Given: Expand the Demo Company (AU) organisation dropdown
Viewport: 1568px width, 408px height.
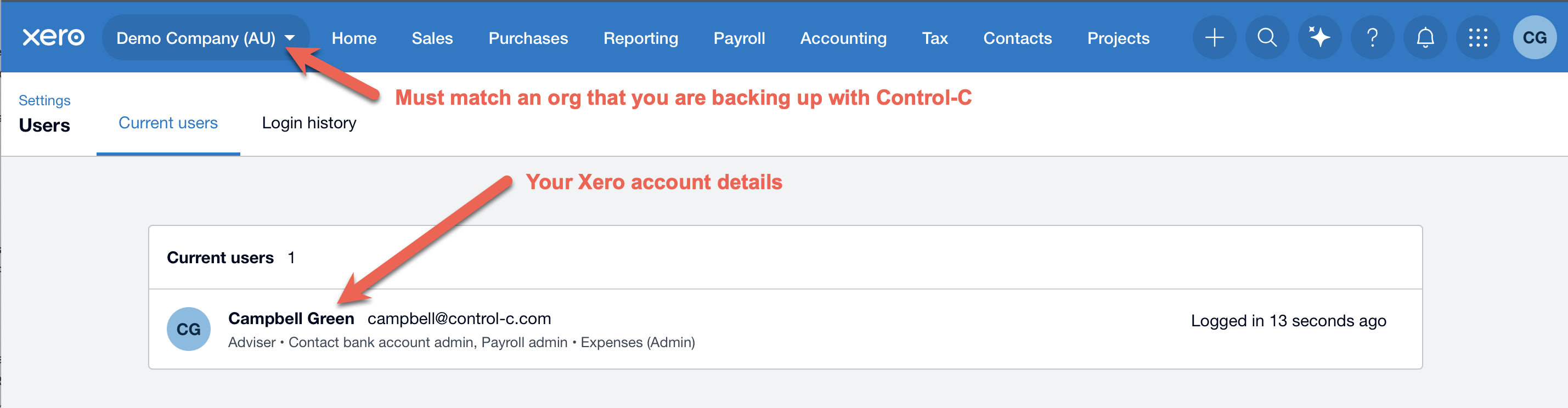Looking at the screenshot, I should pos(205,38).
